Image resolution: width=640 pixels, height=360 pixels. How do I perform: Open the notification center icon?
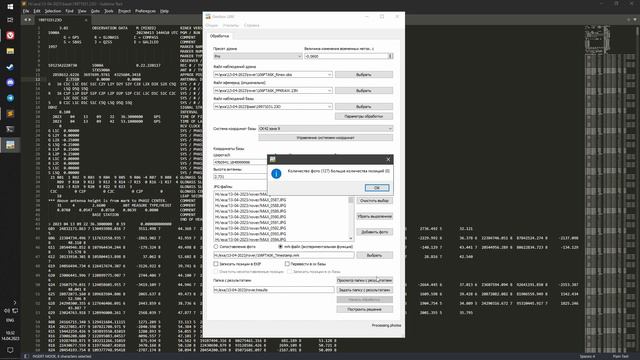pyautogui.click(x=10, y=350)
